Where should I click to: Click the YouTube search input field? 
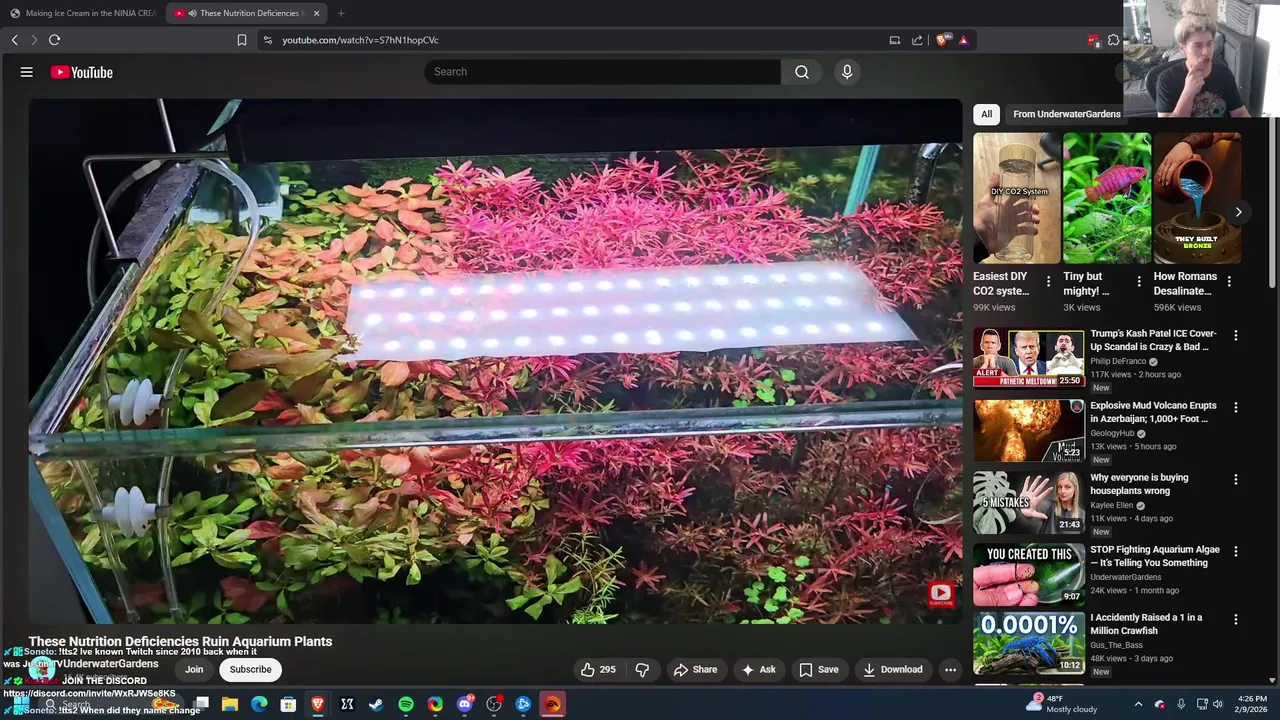click(x=602, y=72)
